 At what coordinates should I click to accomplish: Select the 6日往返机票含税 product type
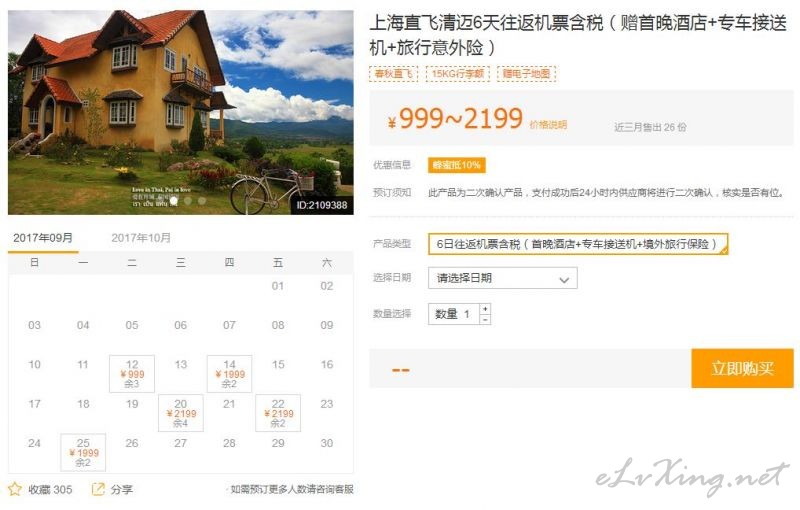click(x=578, y=244)
